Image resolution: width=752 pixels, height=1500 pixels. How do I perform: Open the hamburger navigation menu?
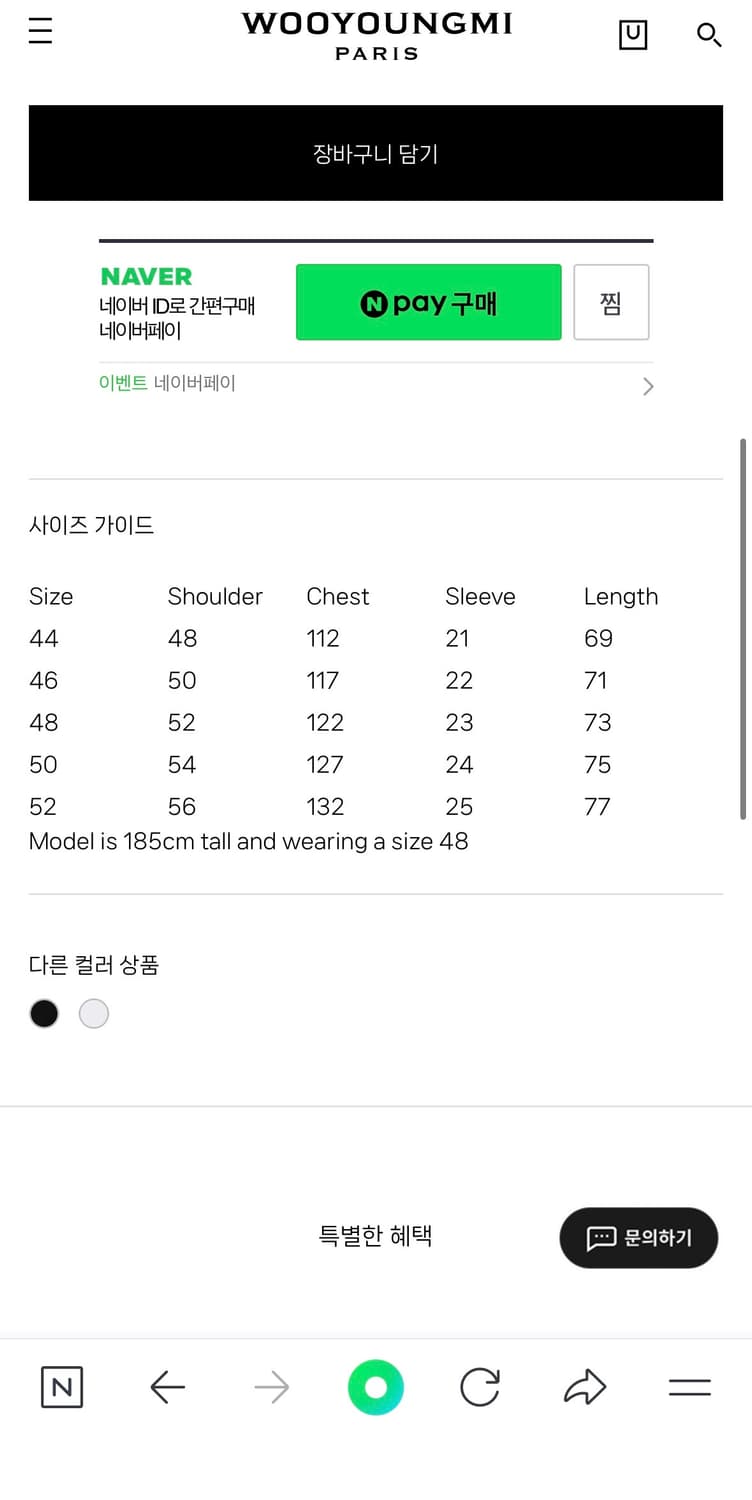pos(39,31)
